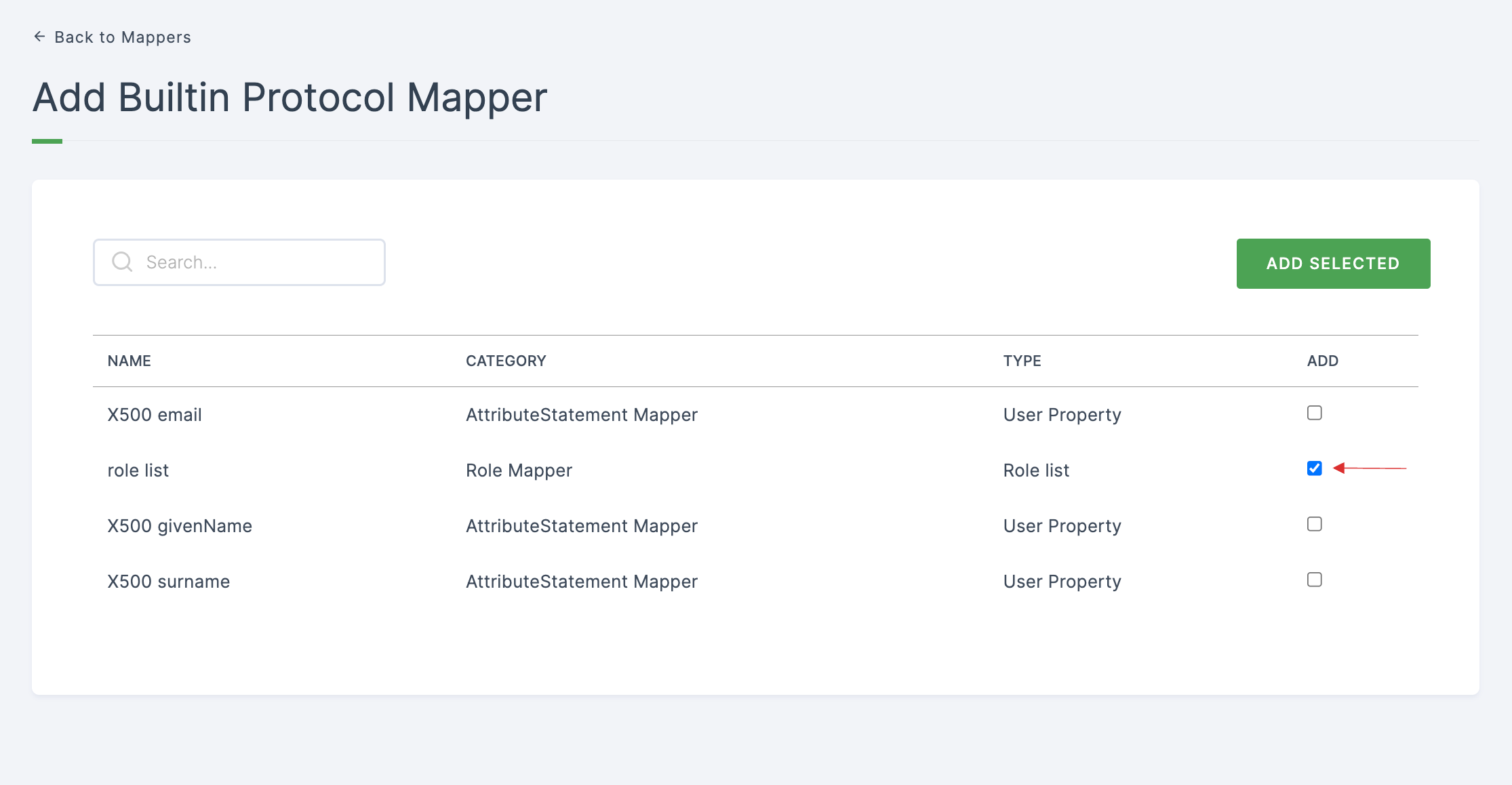Click User Property in X500 surname row
This screenshot has height=785, width=1512.
[1062, 582]
